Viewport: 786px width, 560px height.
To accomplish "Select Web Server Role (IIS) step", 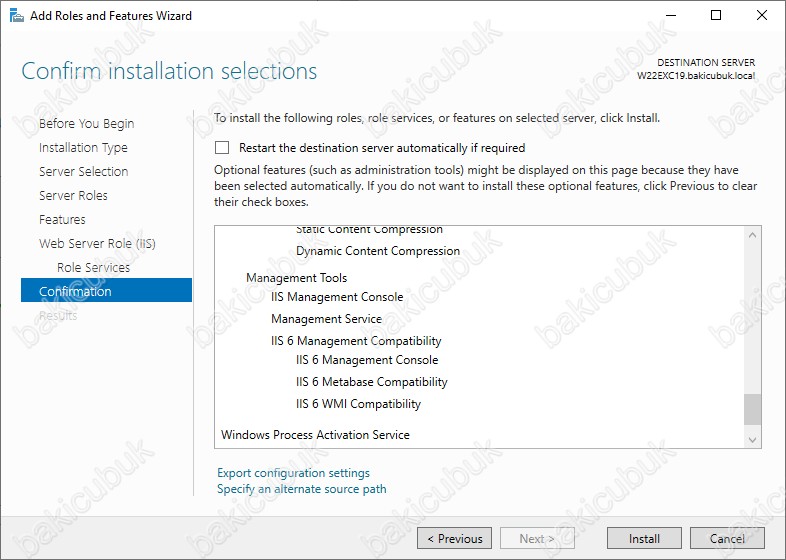I will pyautogui.click(x=97, y=244).
